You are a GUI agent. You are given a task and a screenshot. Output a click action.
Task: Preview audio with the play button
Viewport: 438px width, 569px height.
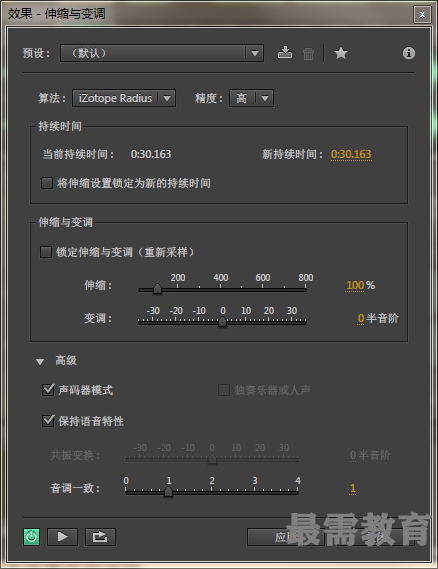pyautogui.click(x=62, y=537)
